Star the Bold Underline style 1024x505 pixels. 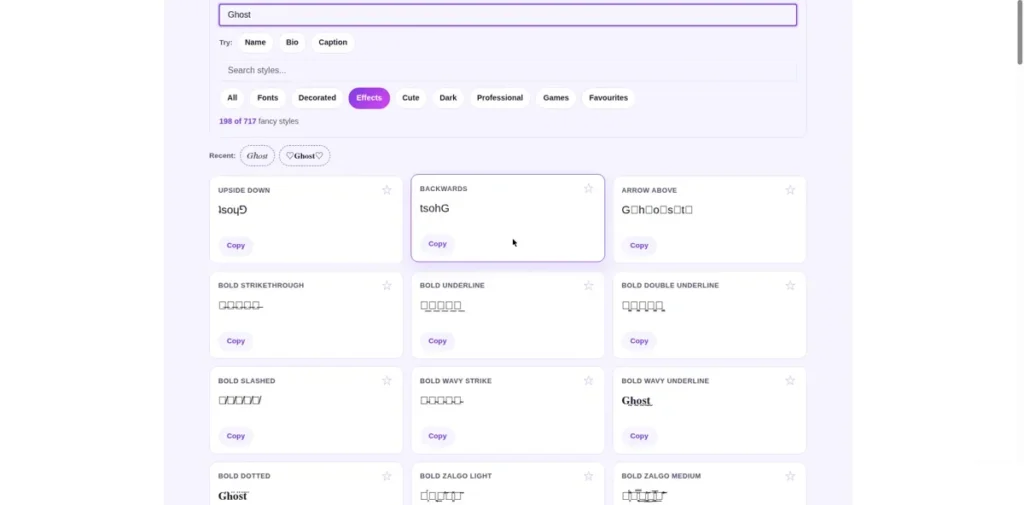tap(588, 285)
